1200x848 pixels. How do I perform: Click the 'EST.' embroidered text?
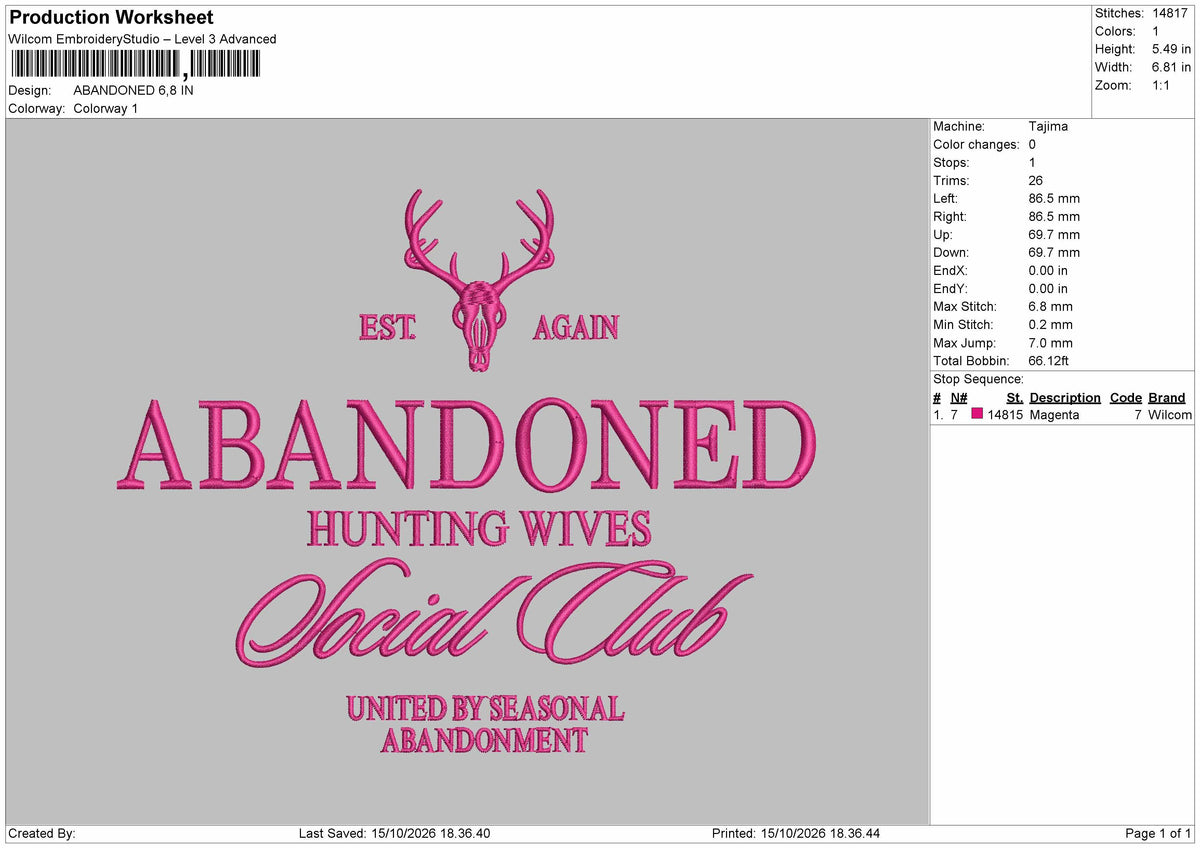(x=387, y=327)
